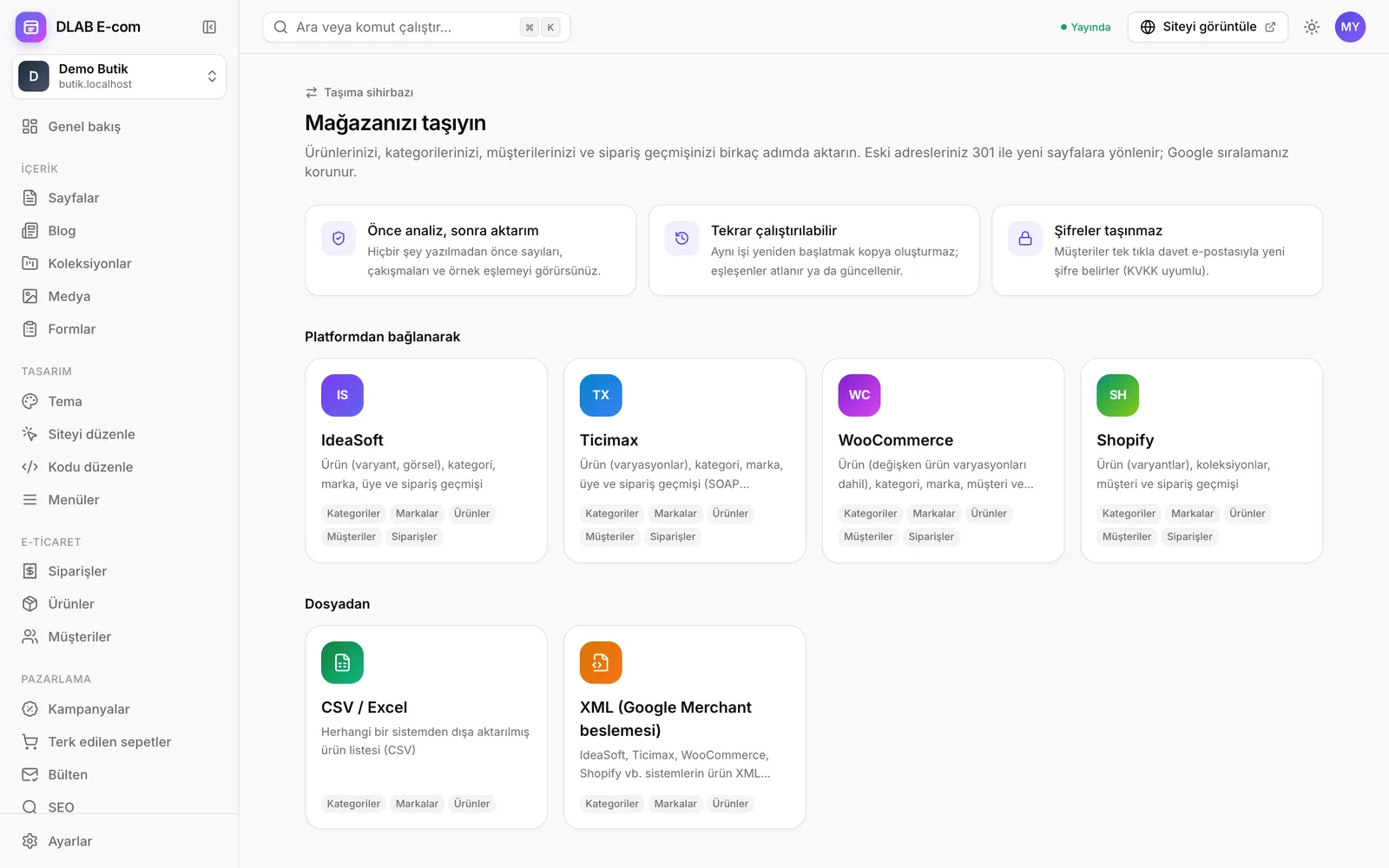Click the Terk edilen sepetler cart icon
The image size is (1389, 868).
click(30, 742)
